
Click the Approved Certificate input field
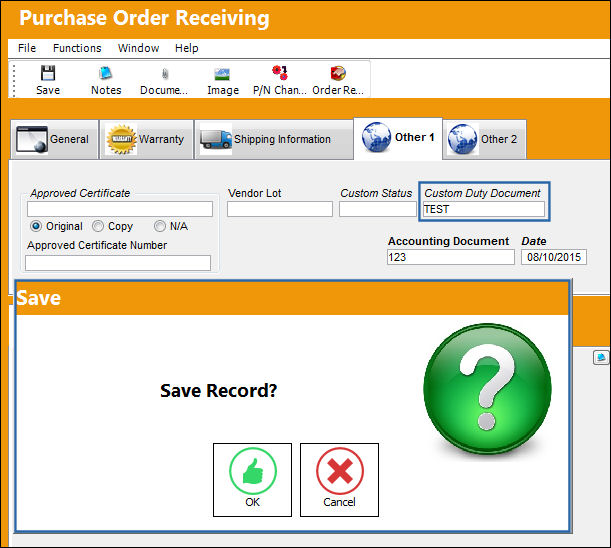click(120, 209)
